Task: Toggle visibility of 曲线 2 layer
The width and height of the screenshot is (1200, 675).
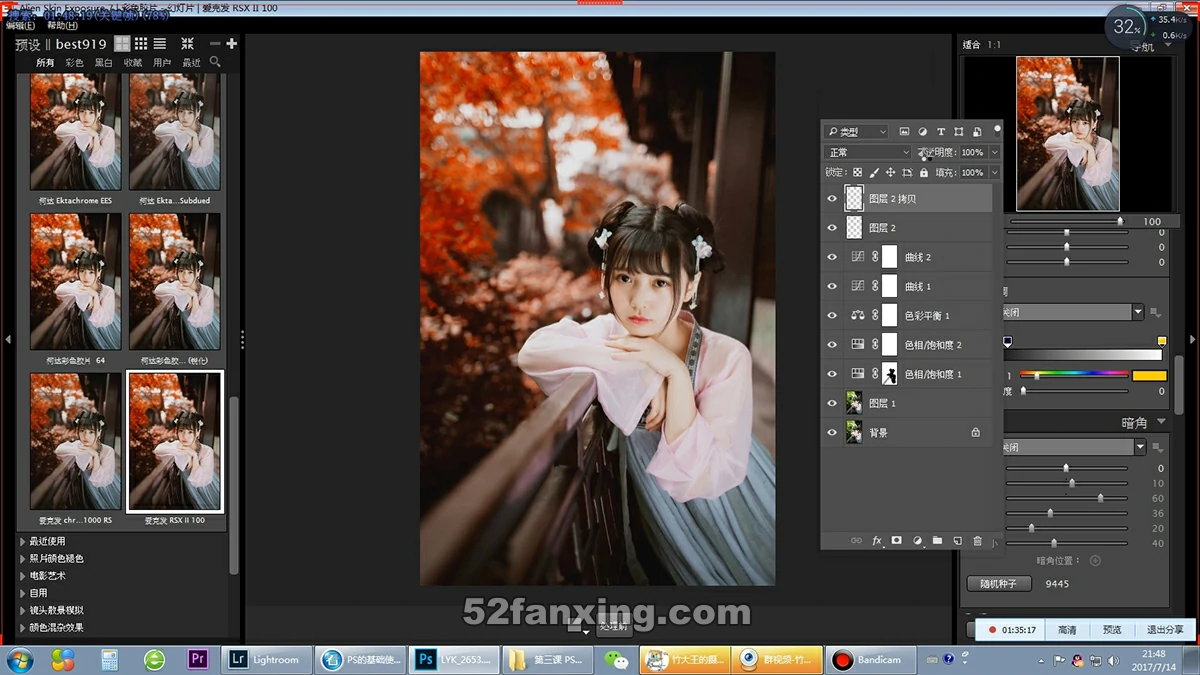Action: [x=832, y=257]
